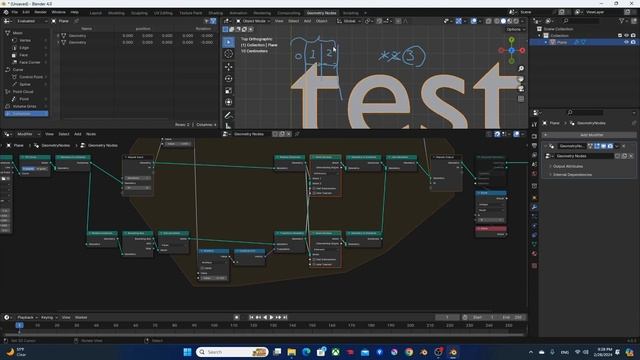The image size is (640, 360).
Task: Open the Modifier dropdown in node editor
Action: (28, 134)
